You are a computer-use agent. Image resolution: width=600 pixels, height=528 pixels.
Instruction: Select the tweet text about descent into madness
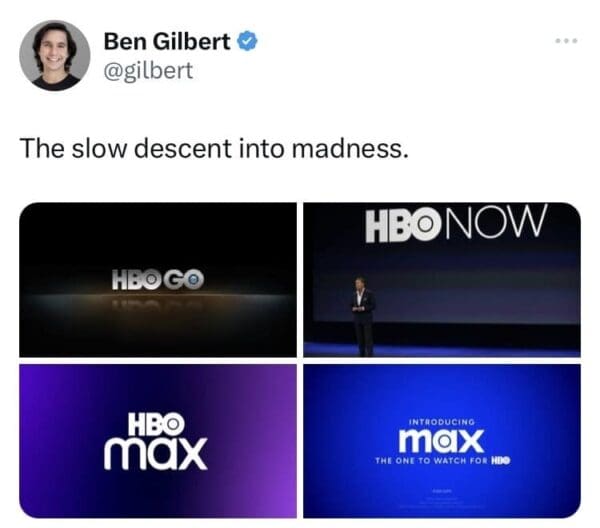pyautogui.click(x=214, y=148)
